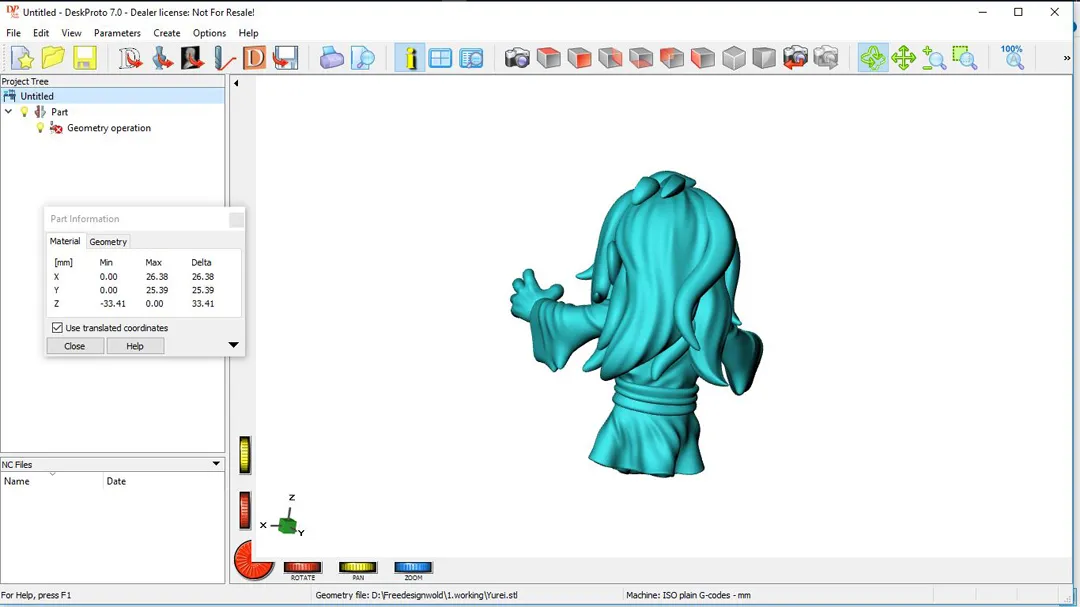Sort NC Files by the Name column
Viewport: 1080px width, 607px height.
coord(52,482)
